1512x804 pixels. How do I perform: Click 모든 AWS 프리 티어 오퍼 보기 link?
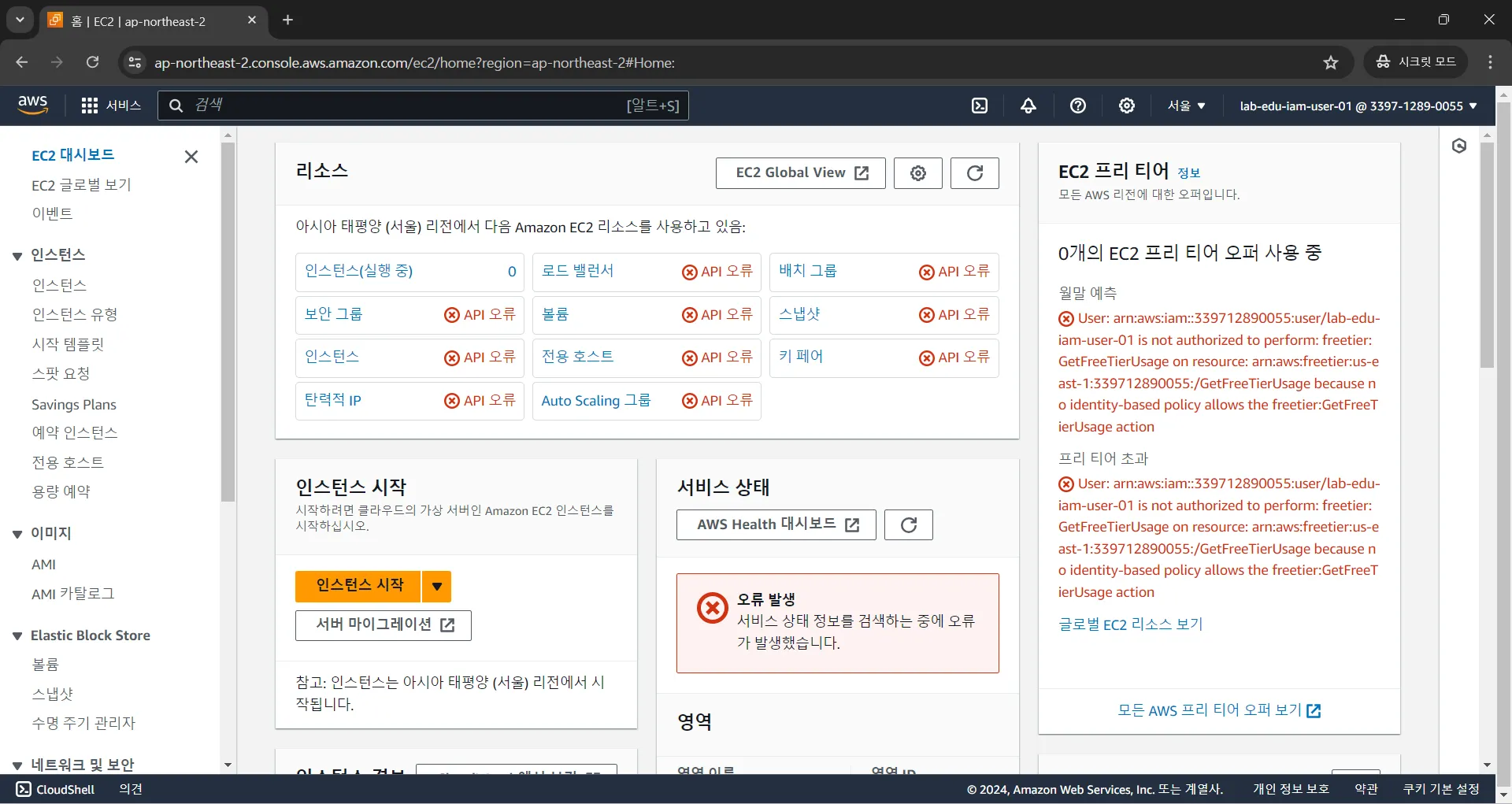(1219, 710)
